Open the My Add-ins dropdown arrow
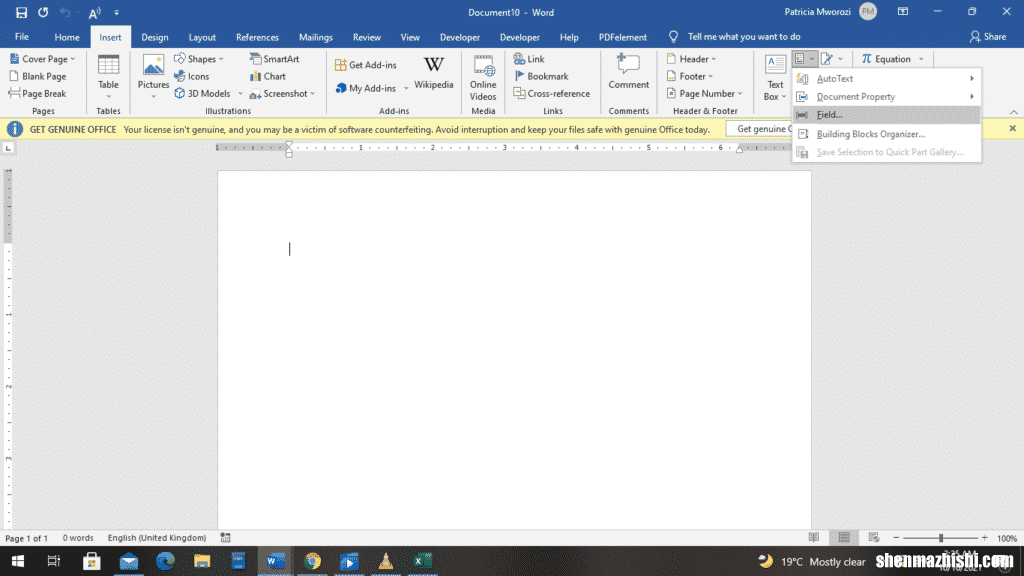1024x576 pixels. (406, 88)
